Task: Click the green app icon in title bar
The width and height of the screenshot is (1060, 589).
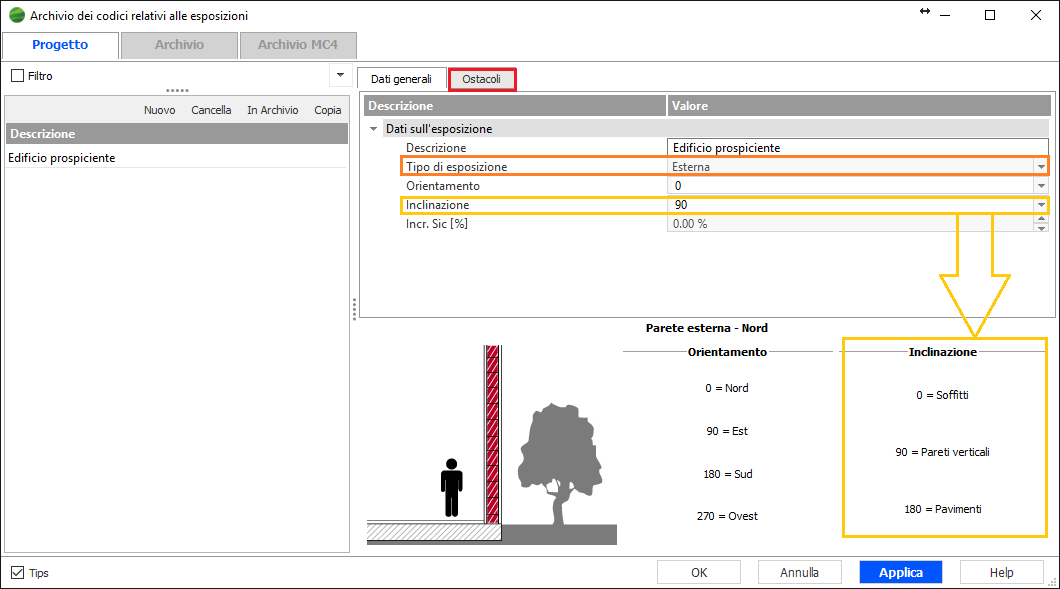Action: 16,16
